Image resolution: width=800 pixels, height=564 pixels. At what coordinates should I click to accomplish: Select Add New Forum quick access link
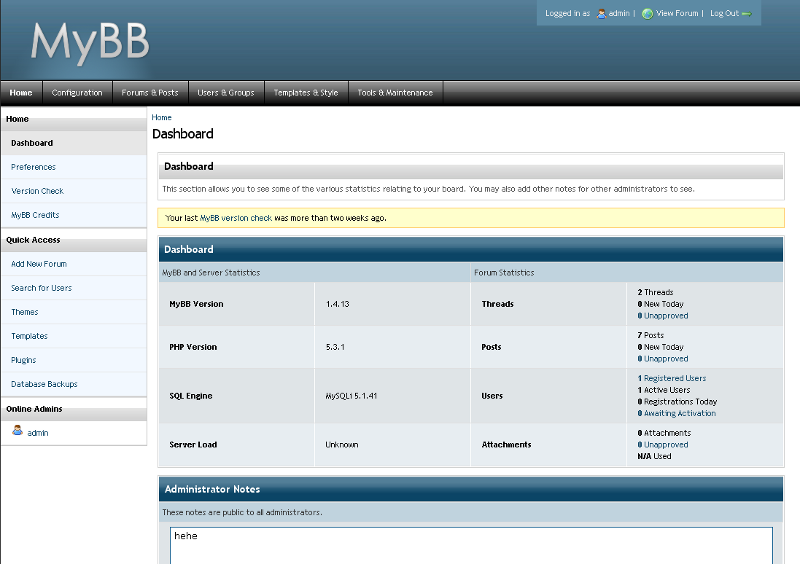click(x=39, y=264)
